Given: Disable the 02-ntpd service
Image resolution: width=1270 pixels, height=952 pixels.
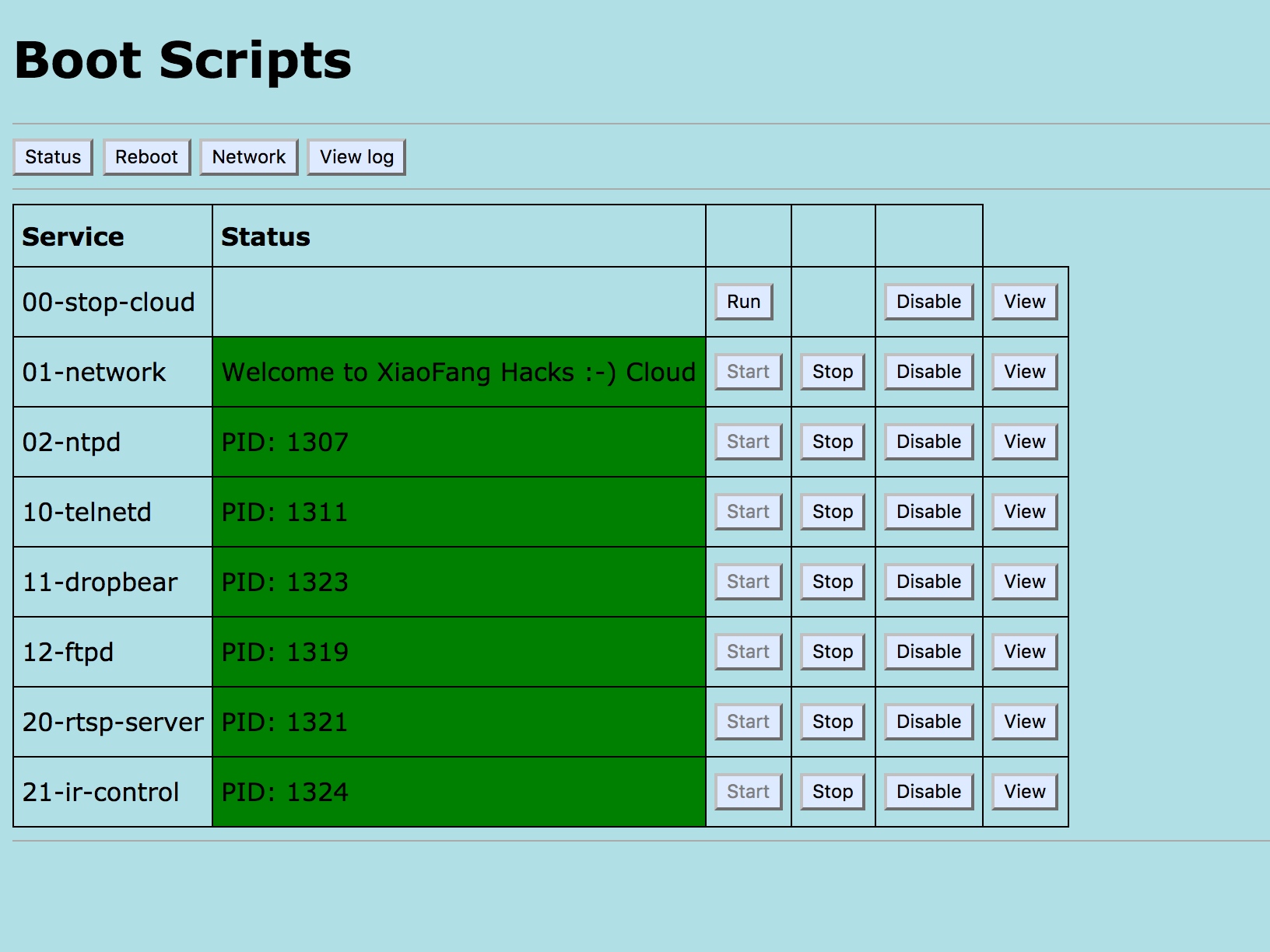Looking at the screenshot, I should [x=929, y=442].
